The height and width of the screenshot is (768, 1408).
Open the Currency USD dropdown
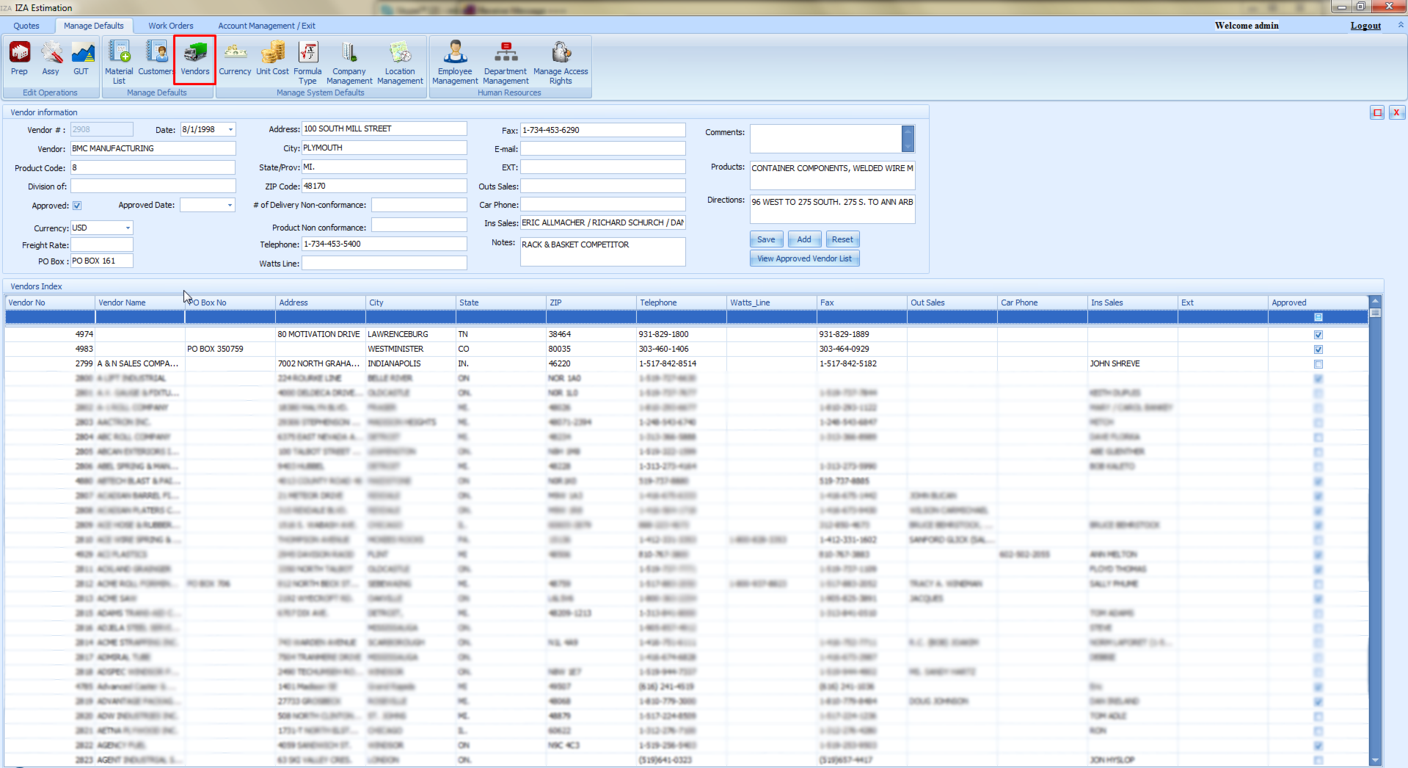pyautogui.click(x=128, y=229)
